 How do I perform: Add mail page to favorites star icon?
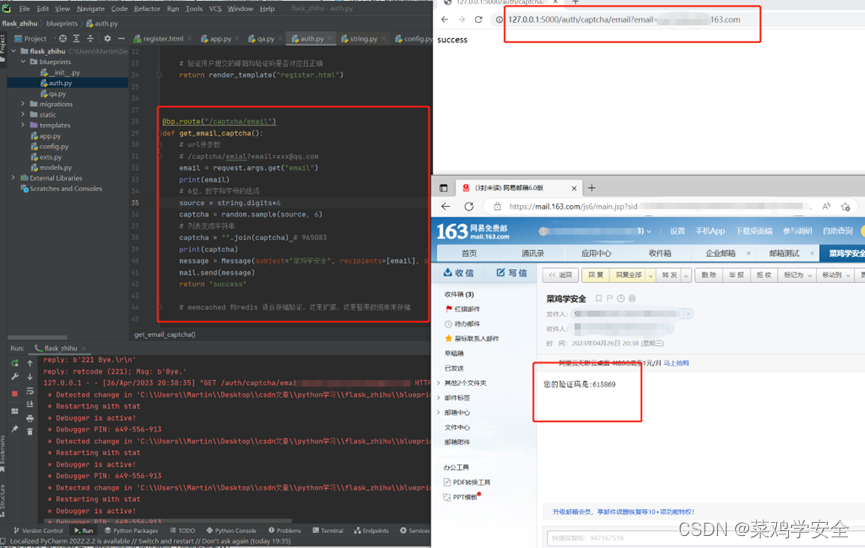click(x=846, y=206)
